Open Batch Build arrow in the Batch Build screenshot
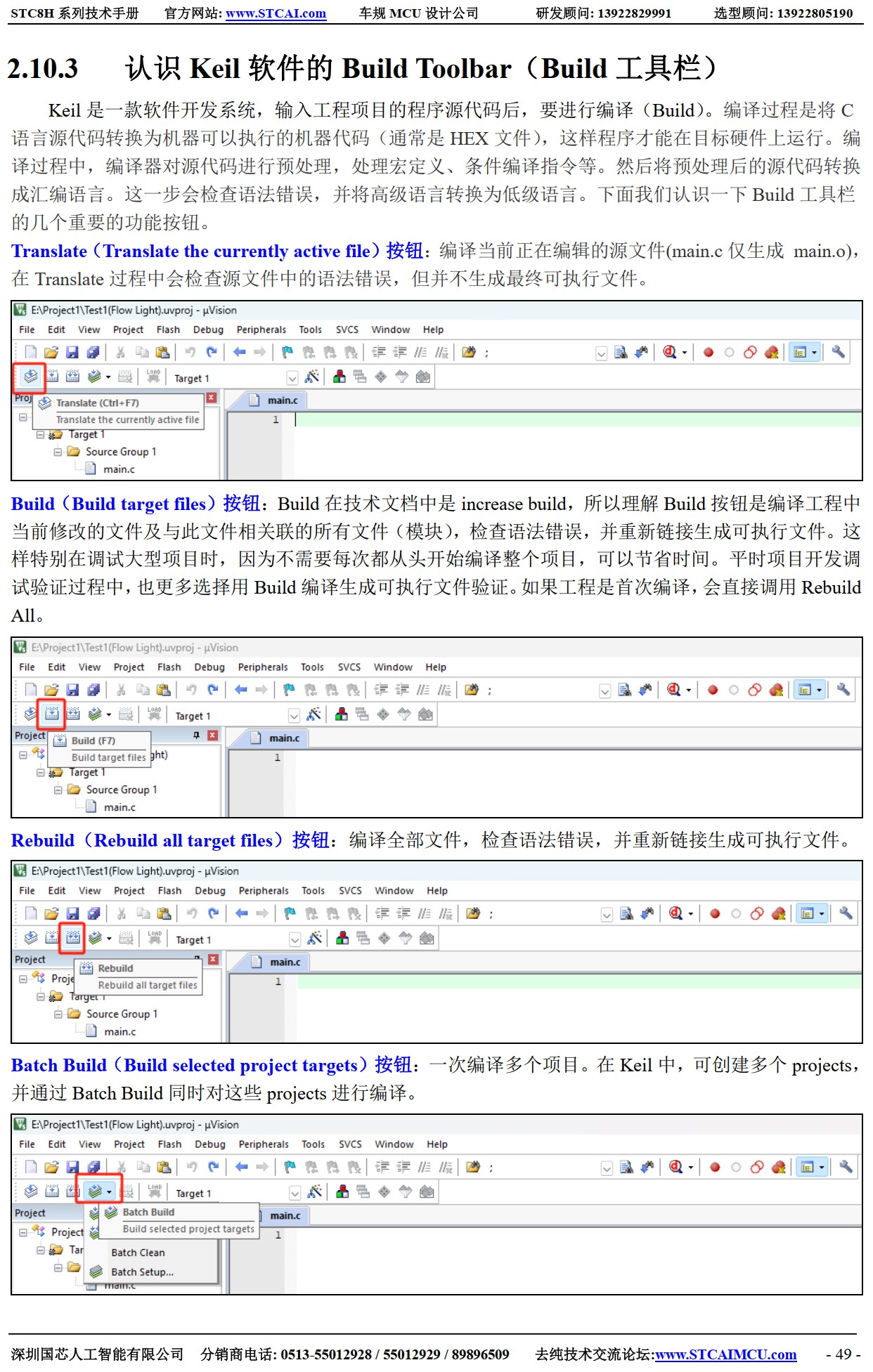The width and height of the screenshot is (873, 1372). point(109,1192)
